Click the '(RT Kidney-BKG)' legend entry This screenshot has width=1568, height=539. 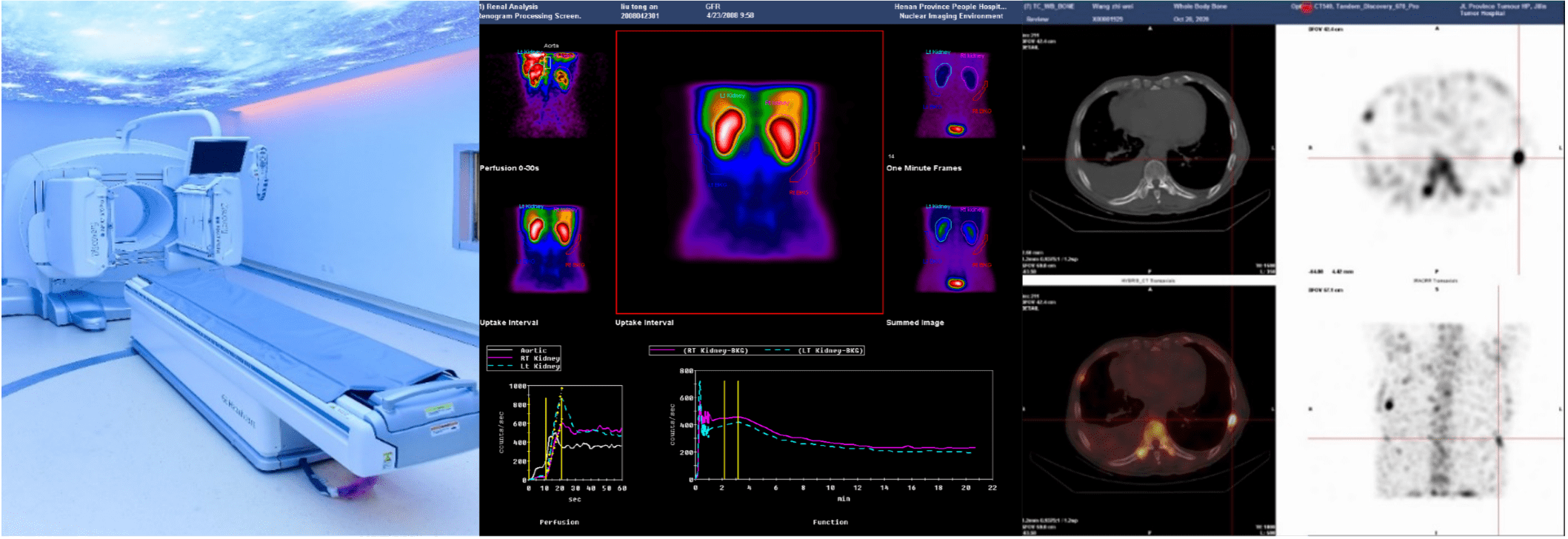pos(701,351)
